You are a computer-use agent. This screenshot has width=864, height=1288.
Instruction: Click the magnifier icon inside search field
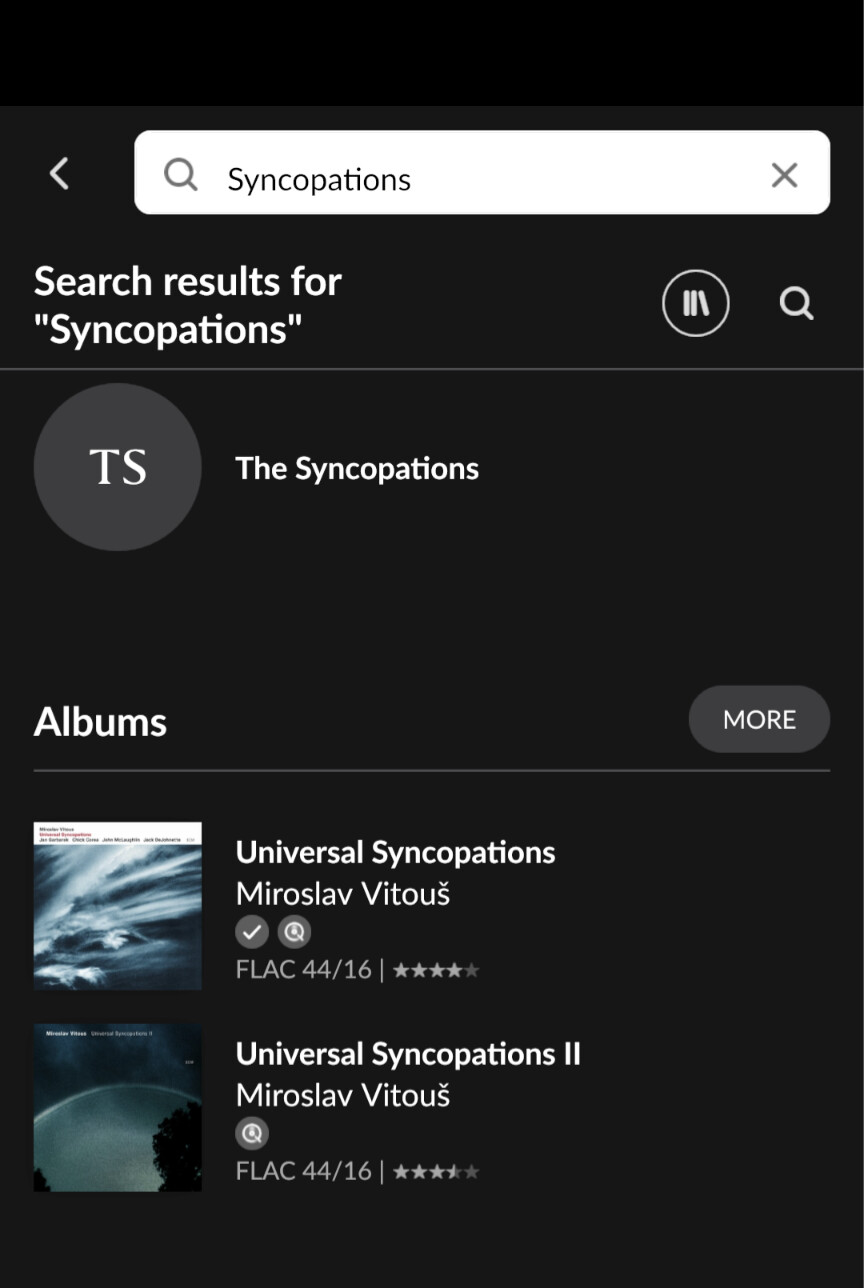(181, 174)
